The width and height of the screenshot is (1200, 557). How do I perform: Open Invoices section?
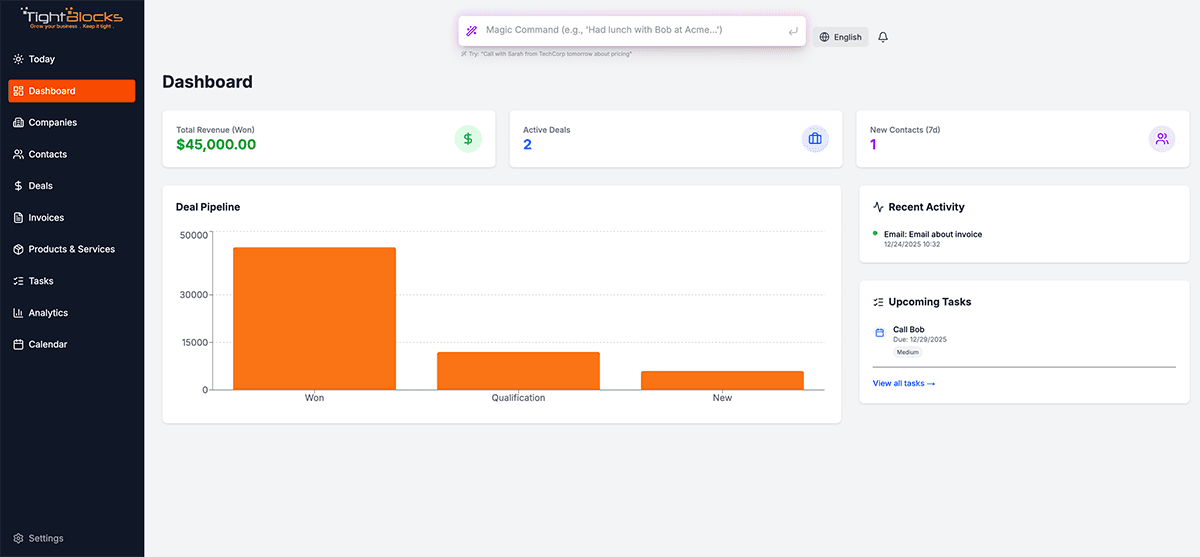(x=72, y=218)
